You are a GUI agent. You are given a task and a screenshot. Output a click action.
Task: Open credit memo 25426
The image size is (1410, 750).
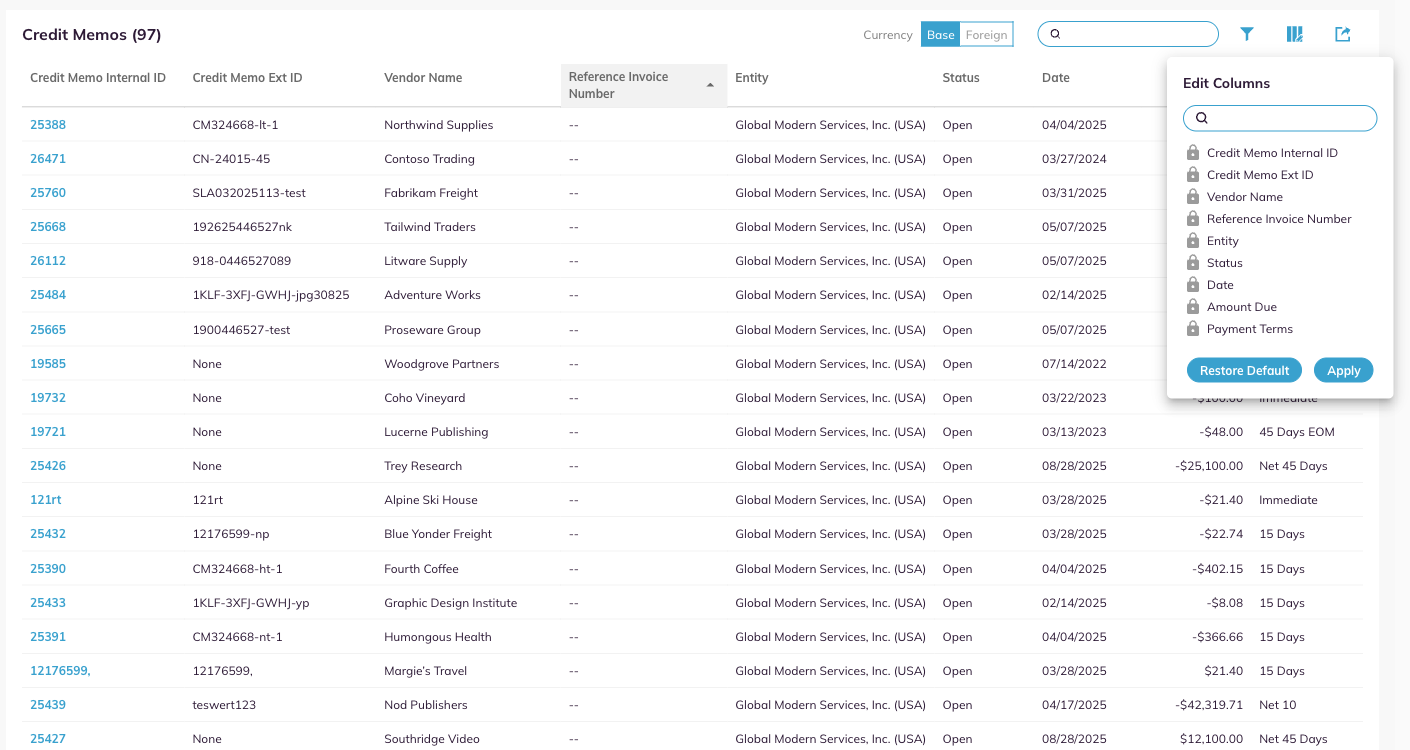tap(48, 466)
